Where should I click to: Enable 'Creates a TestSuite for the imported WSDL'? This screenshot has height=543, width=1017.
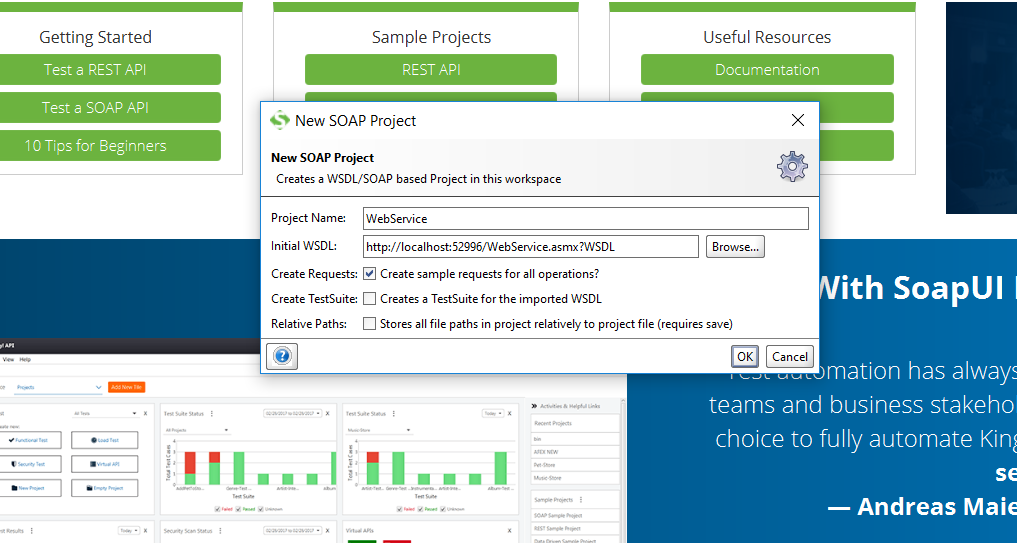(x=369, y=298)
